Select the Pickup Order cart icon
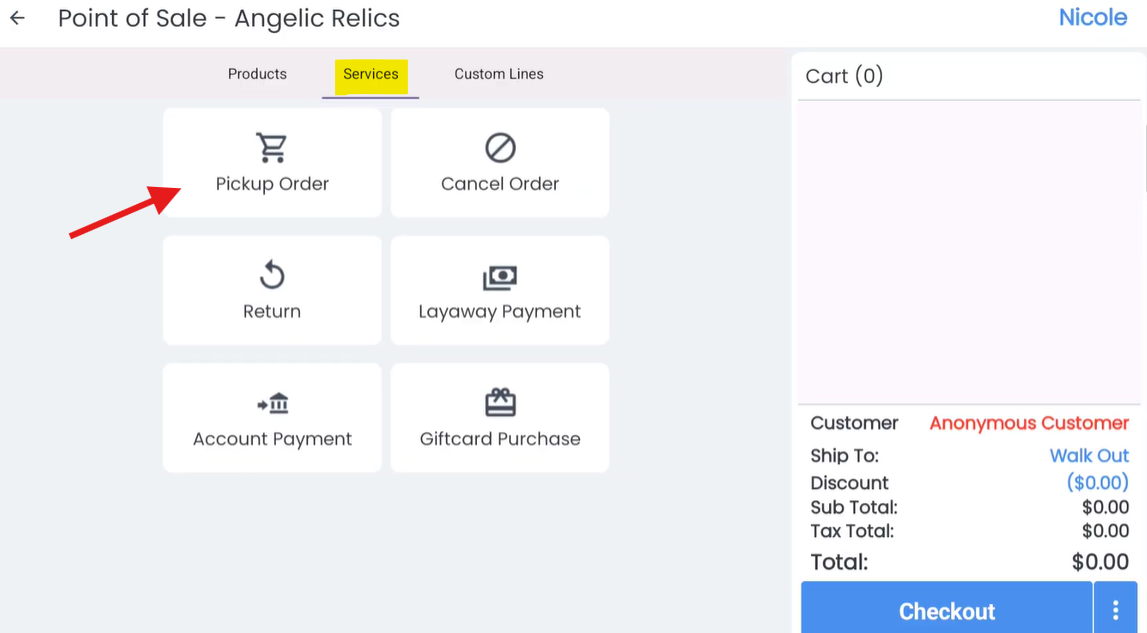 [x=271, y=148]
